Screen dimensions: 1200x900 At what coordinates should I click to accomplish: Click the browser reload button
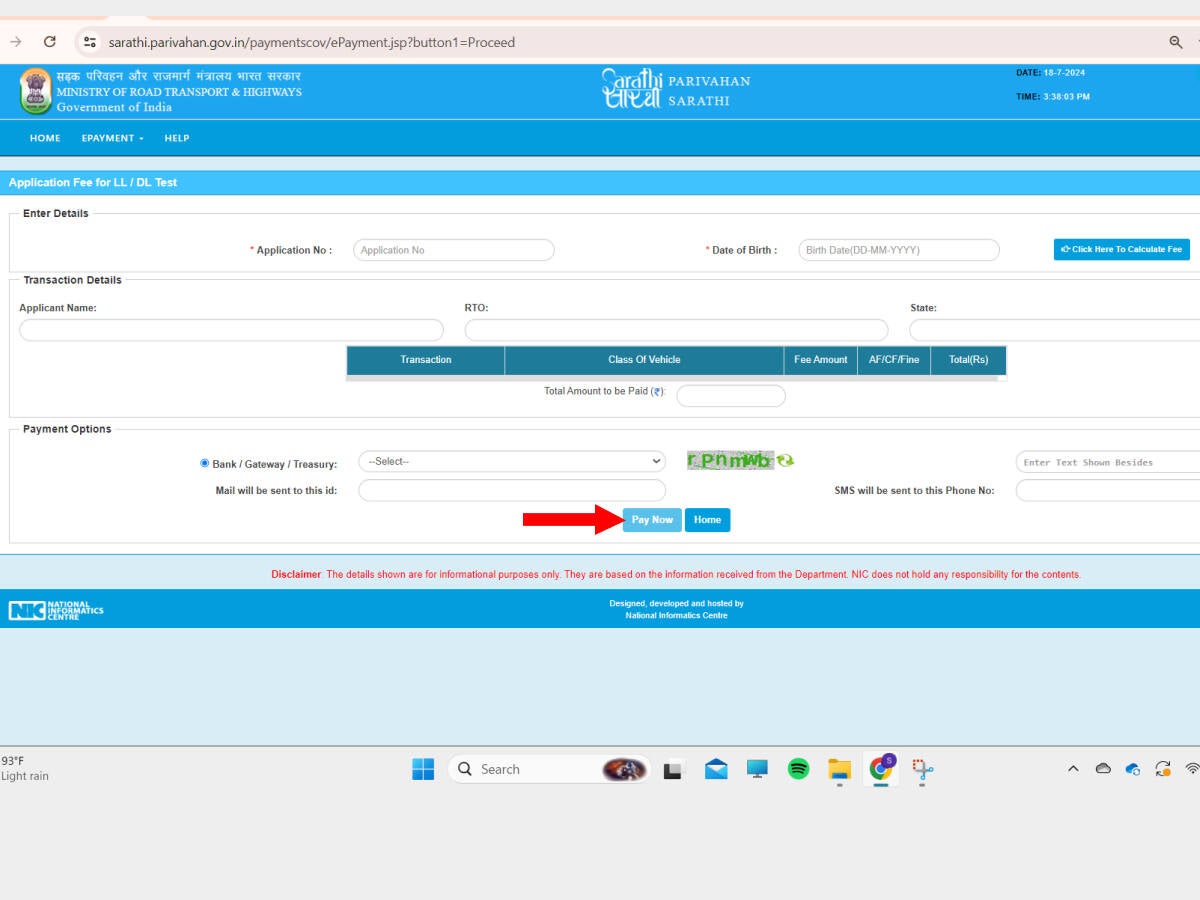50,42
